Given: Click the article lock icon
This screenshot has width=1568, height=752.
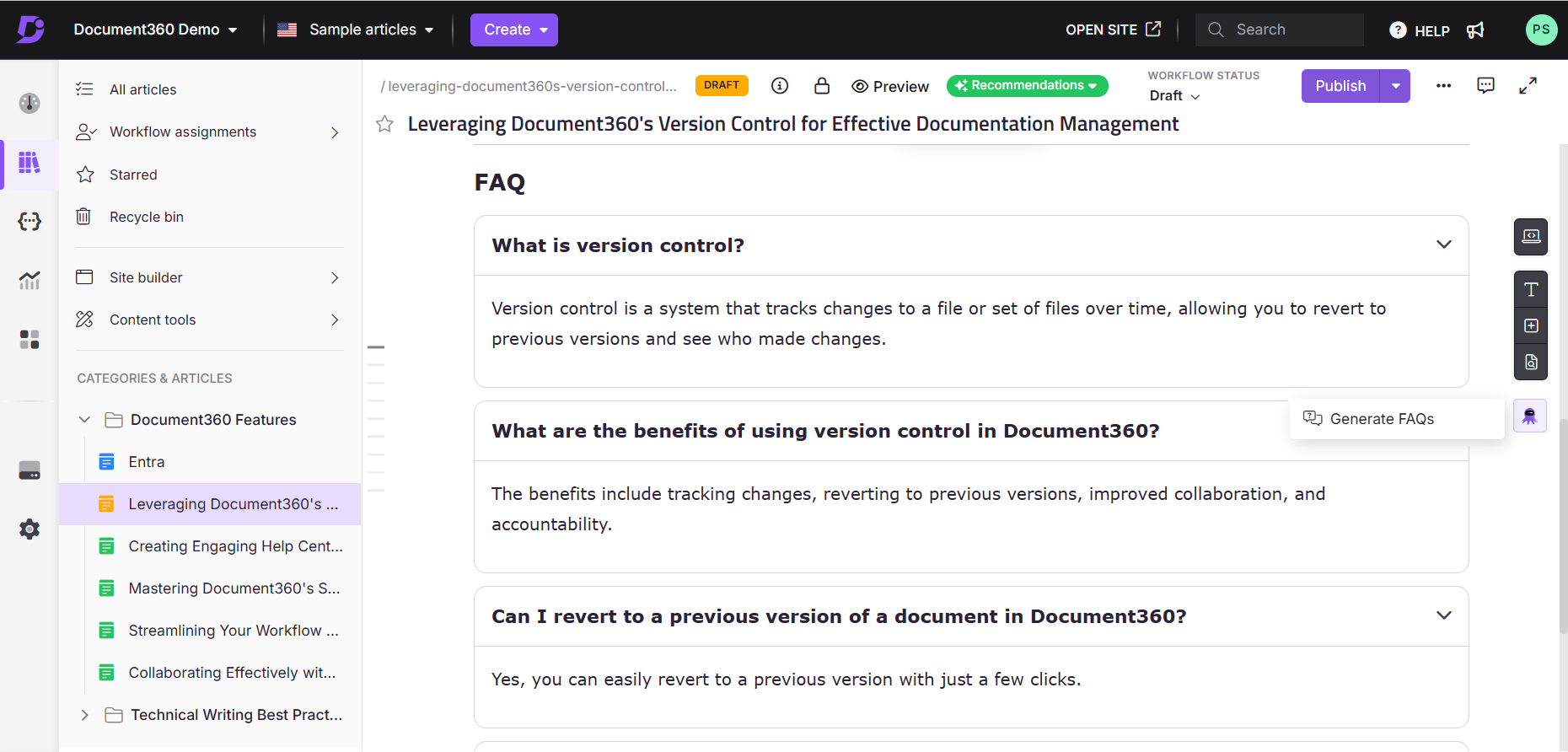Looking at the screenshot, I should pos(822,86).
